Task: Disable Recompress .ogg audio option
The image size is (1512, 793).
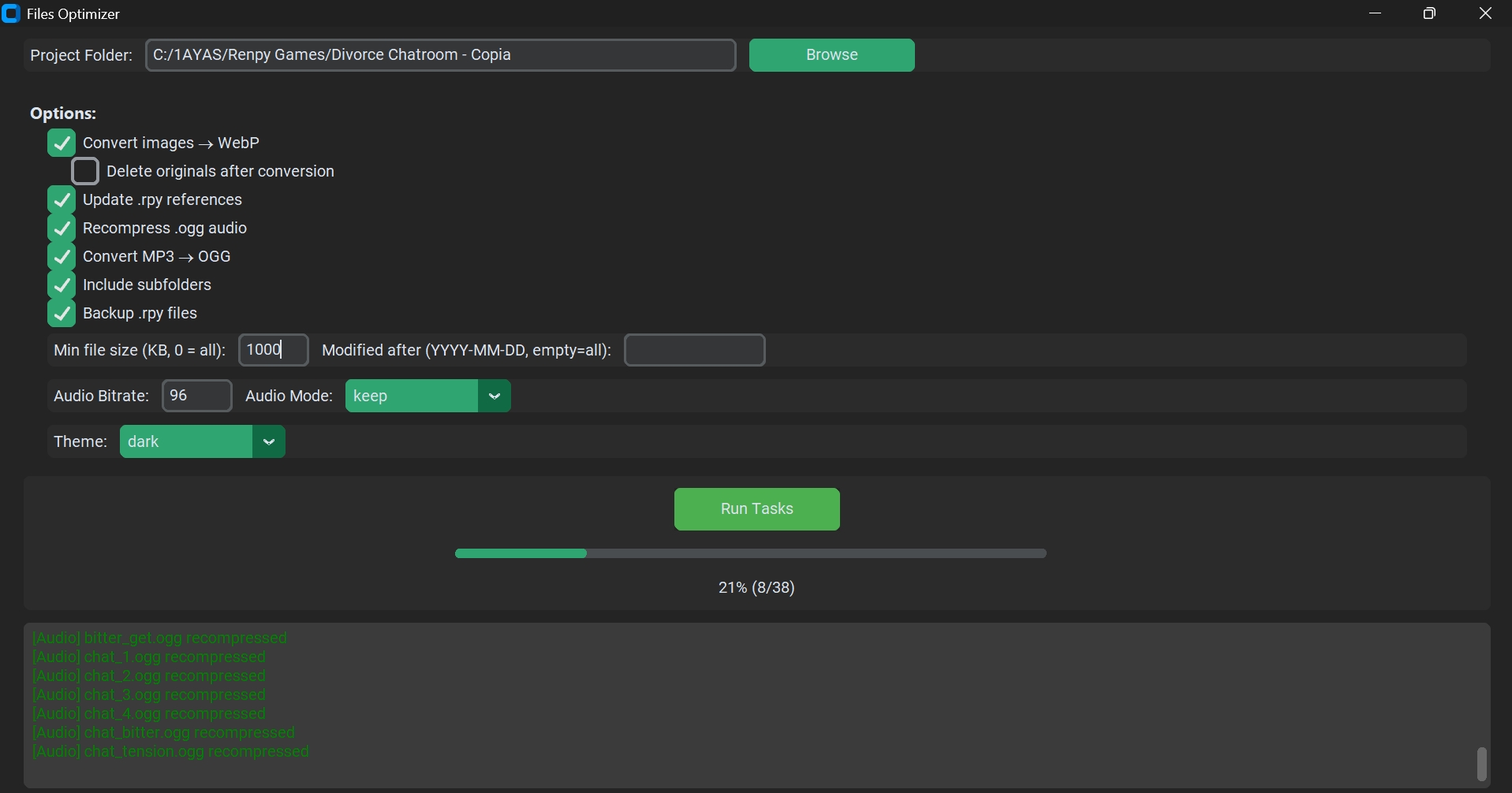Action: [62, 229]
